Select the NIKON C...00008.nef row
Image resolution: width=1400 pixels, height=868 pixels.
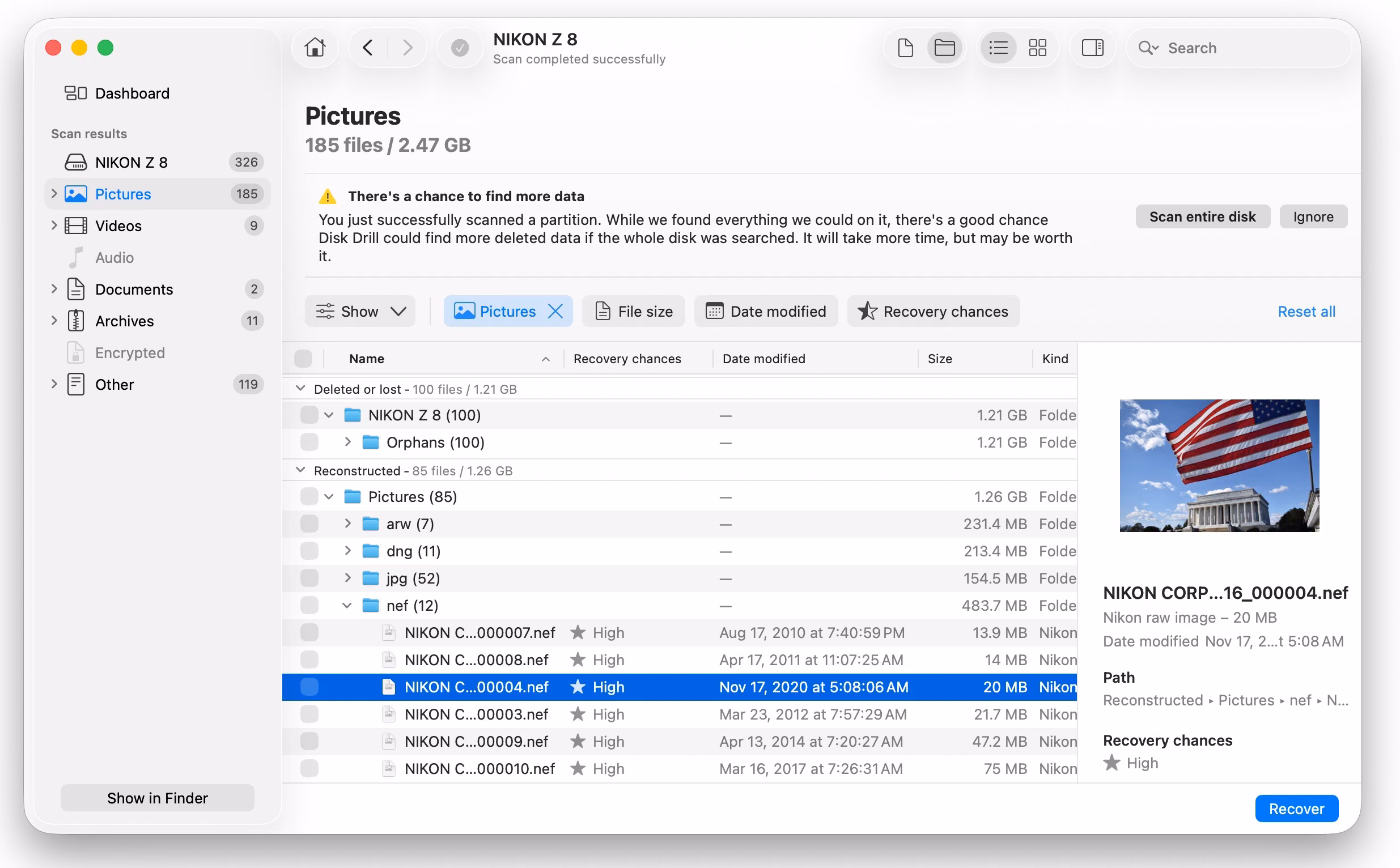(680, 659)
